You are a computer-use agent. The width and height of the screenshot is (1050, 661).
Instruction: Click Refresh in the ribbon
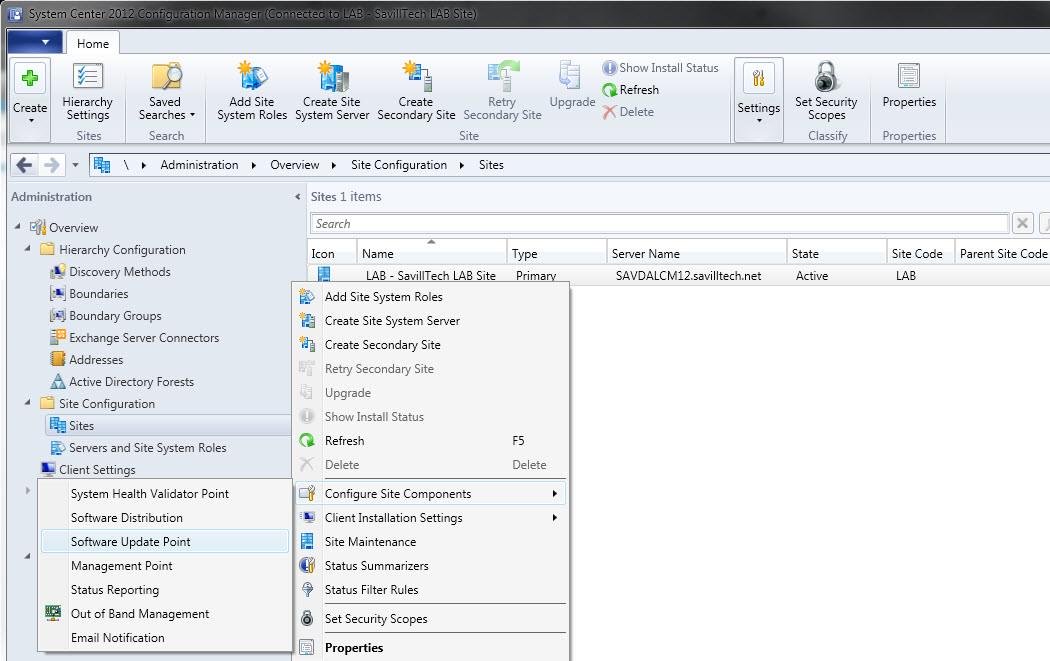(x=630, y=90)
